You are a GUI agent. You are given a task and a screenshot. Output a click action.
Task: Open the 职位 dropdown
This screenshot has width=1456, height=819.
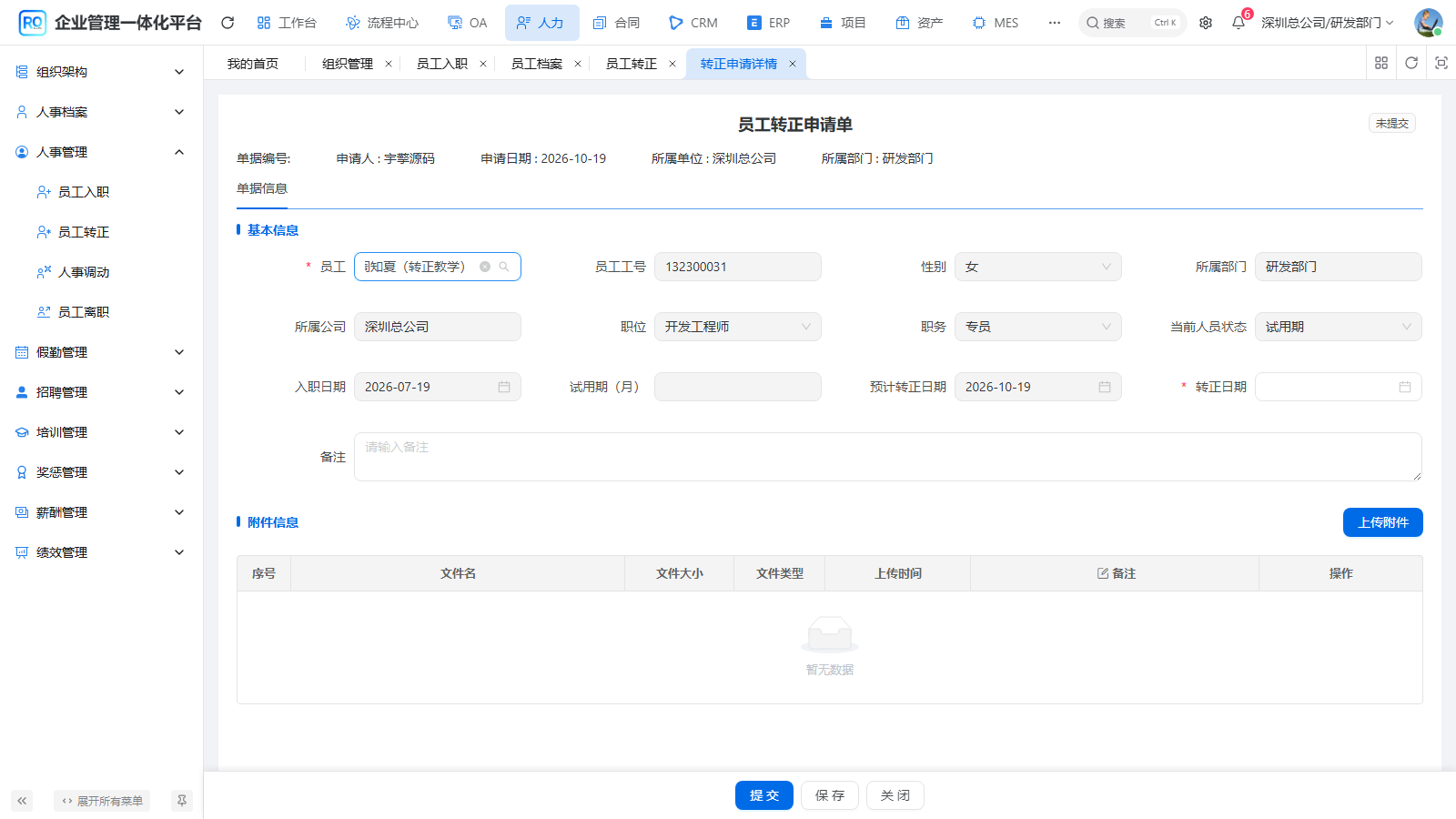(x=738, y=327)
